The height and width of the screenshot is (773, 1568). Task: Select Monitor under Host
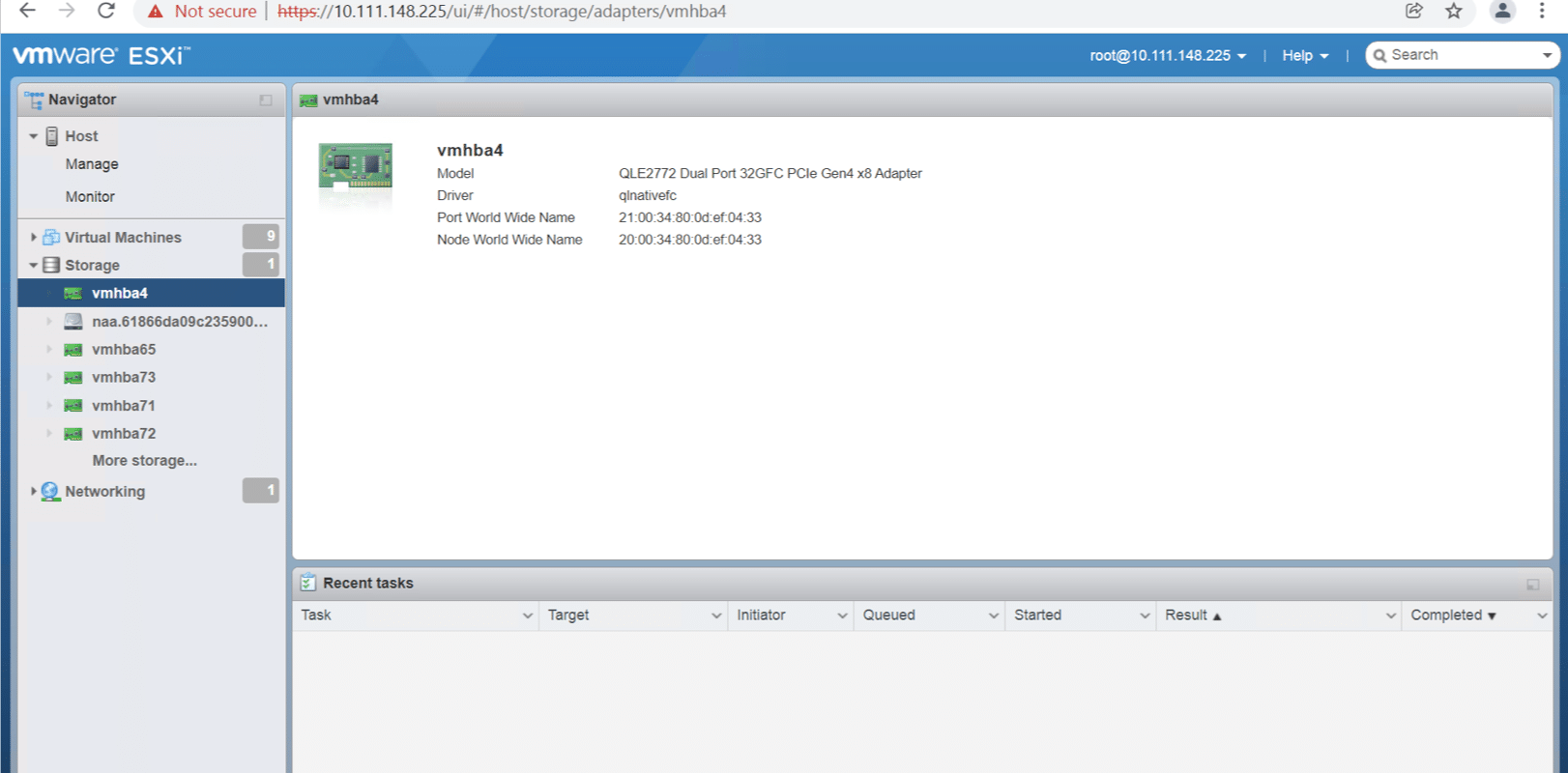coord(90,196)
